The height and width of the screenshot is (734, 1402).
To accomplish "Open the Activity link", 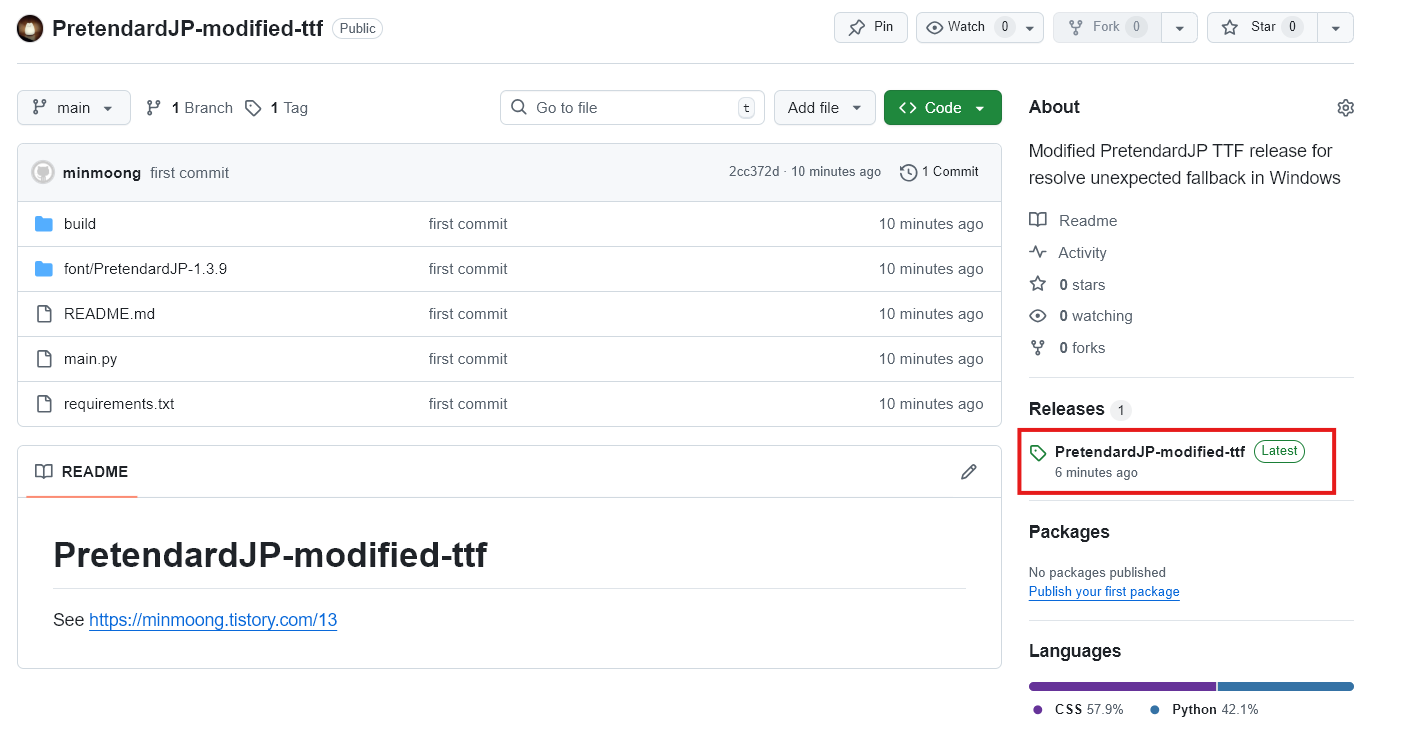I will 1068,253.
